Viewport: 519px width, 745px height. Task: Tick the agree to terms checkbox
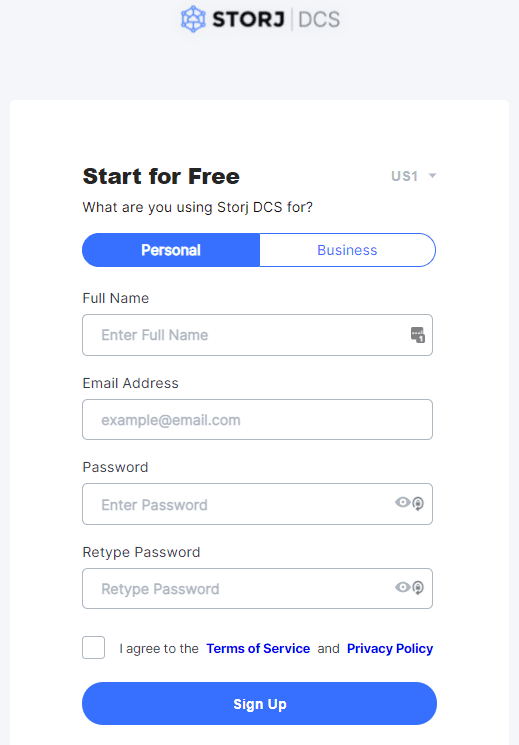pos(94,648)
